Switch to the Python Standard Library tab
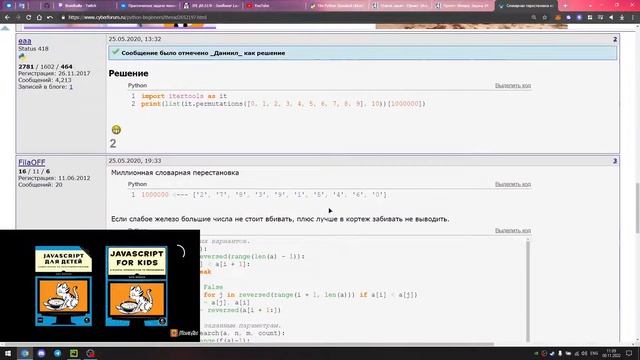The width and height of the screenshot is (640, 360). (337, 6)
